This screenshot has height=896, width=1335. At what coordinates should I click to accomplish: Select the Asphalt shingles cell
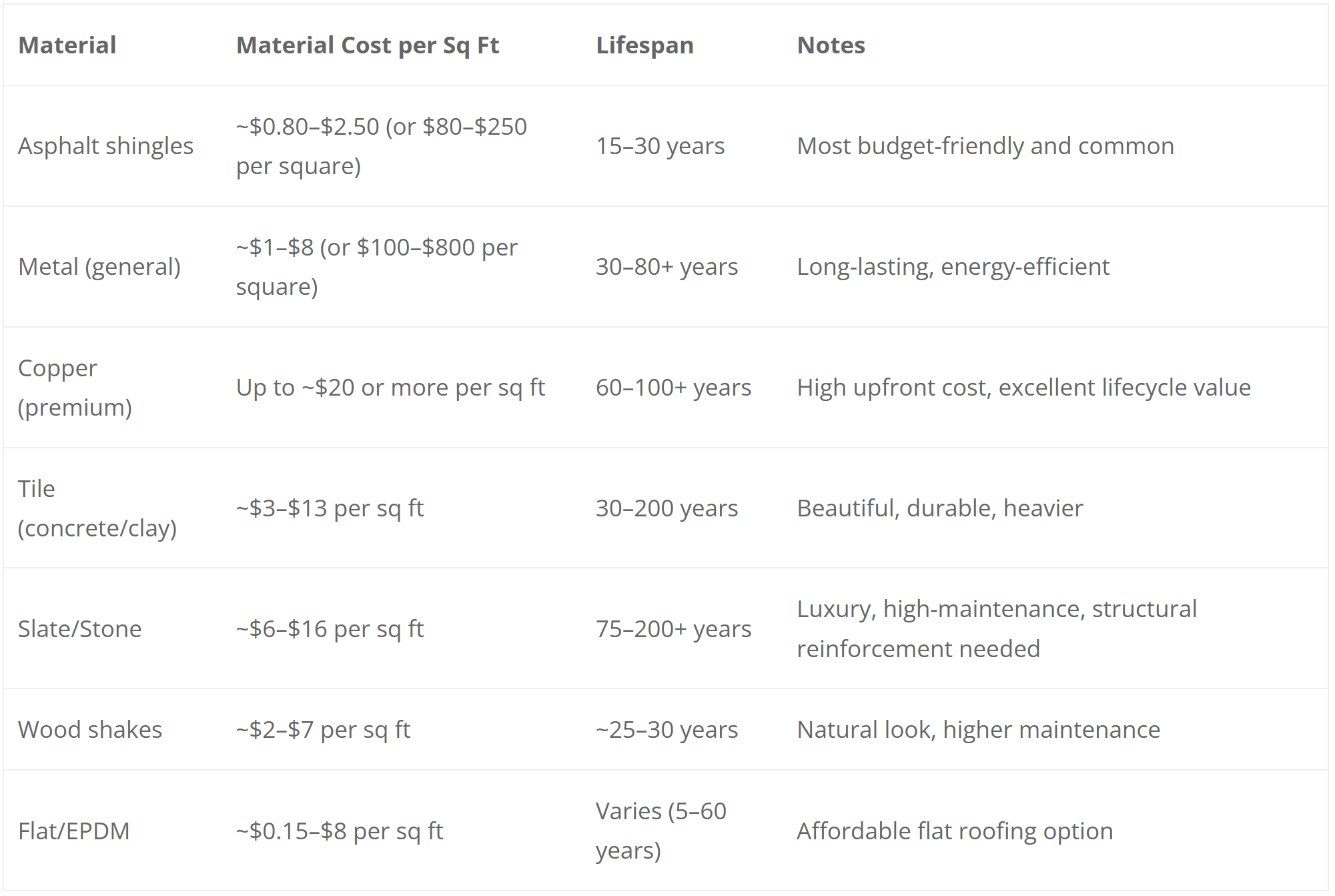point(105,146)
